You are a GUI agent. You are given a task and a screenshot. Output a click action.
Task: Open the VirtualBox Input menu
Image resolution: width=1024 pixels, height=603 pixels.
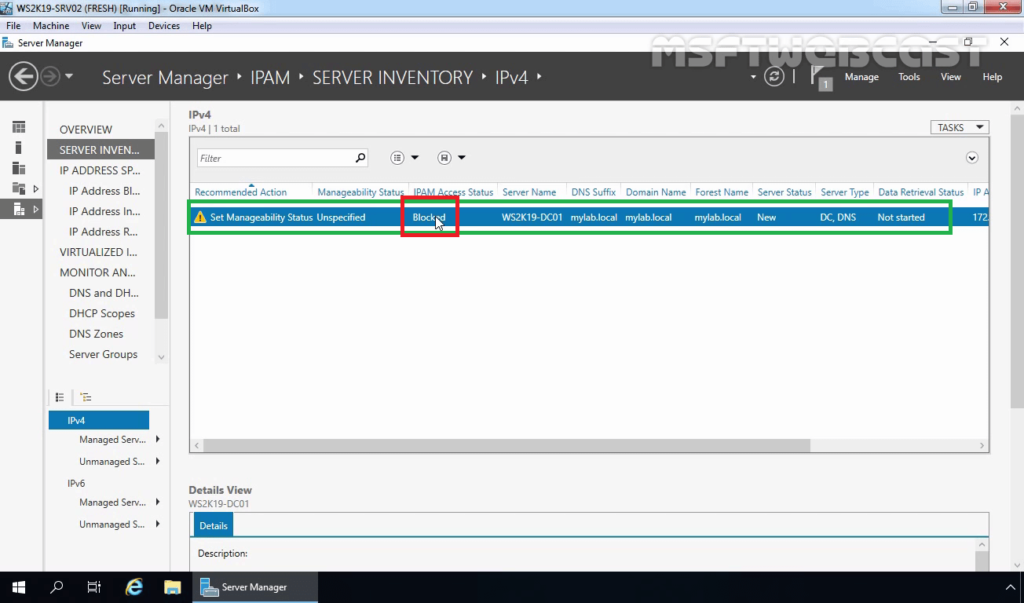point(124,26)
